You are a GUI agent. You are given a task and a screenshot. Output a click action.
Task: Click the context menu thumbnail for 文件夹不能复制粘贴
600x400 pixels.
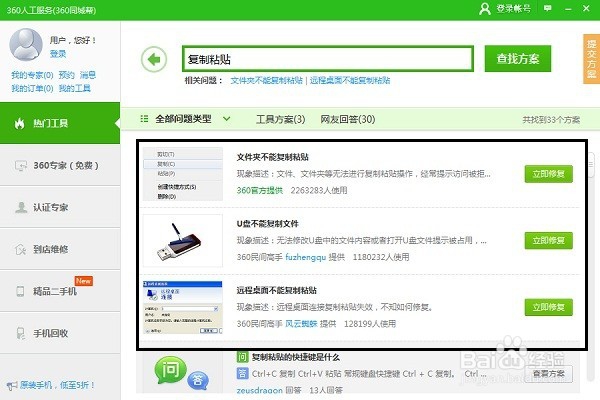tap(183, 174)
